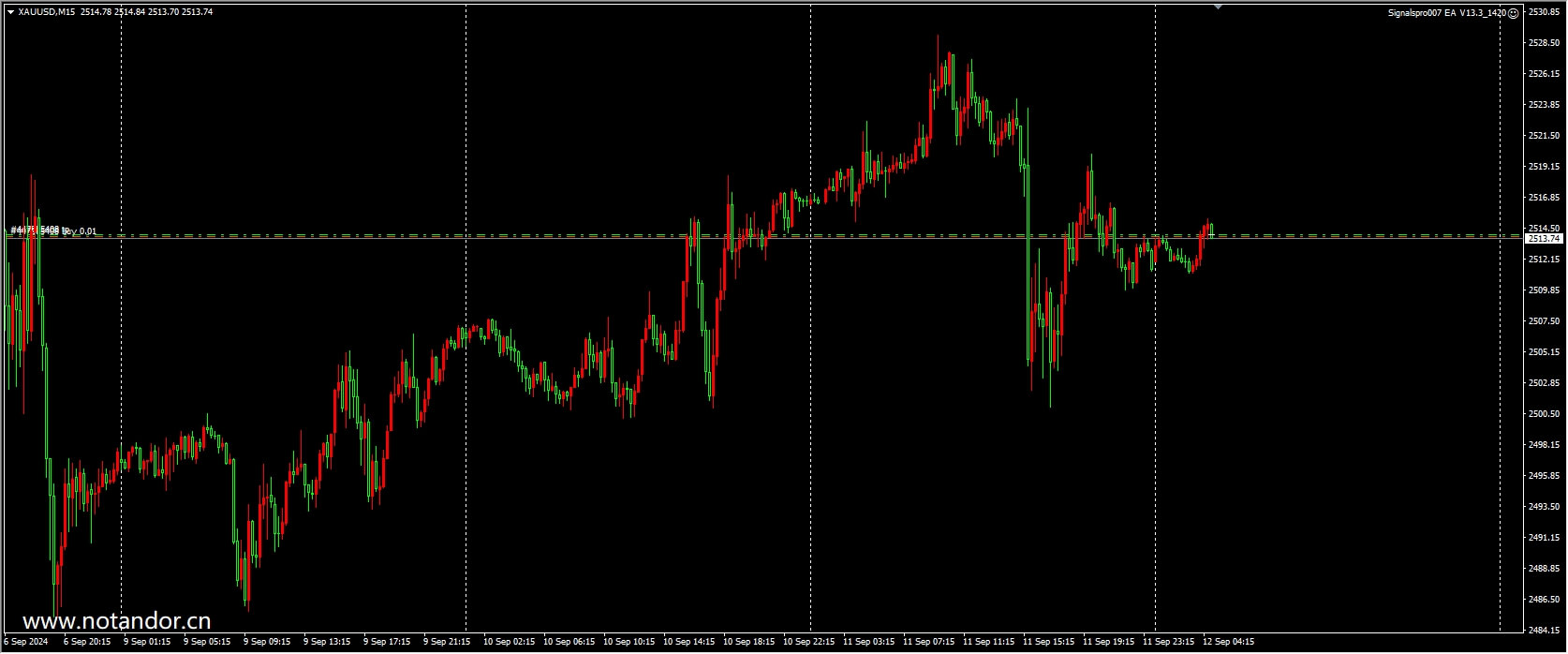Click the 10 Sep 10:15 time label
The image size is (1568, 654).
pyautogui.click(x=629, y=643)
